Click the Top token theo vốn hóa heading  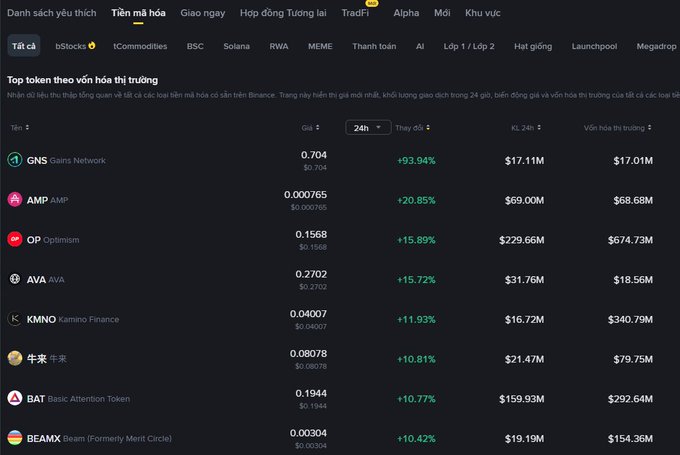point(82,80)
